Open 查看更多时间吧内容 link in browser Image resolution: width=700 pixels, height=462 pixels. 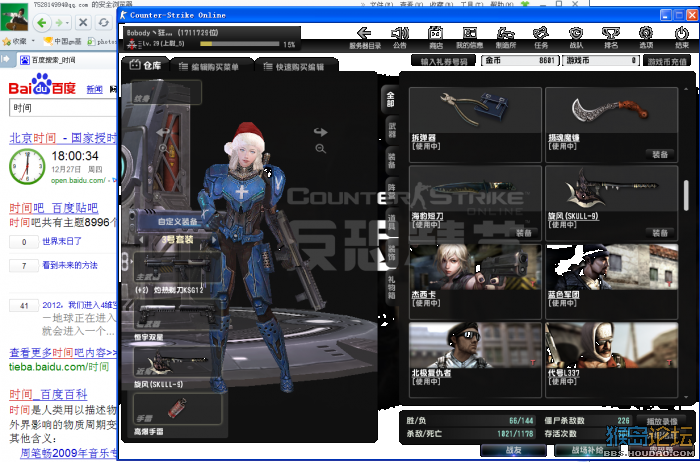click(62, 353)
